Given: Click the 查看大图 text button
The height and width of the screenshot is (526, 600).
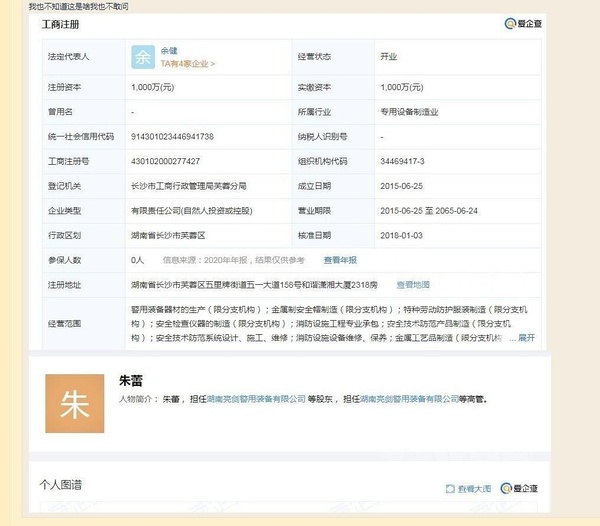Looking at the screenshot, I should (474, 489).
